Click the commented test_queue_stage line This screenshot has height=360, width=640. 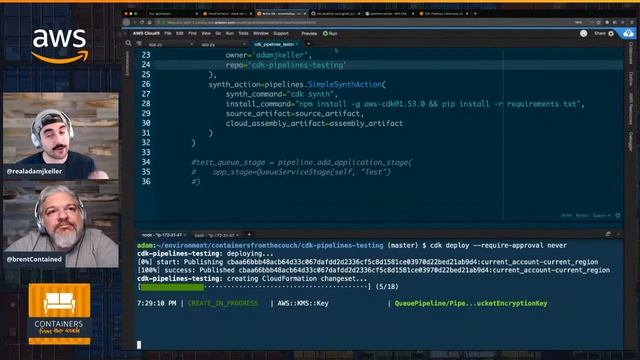[x=302, y=162]
